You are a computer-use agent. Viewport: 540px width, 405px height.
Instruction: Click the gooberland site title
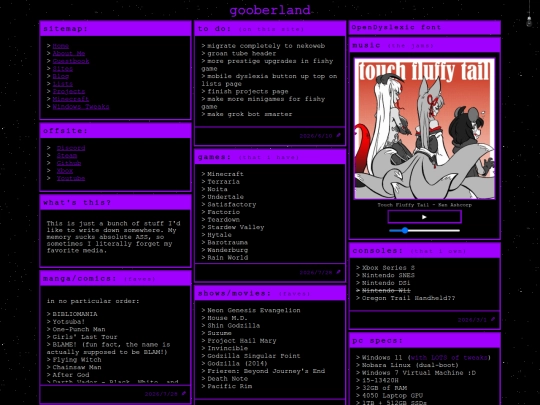[x=270, y=10]
